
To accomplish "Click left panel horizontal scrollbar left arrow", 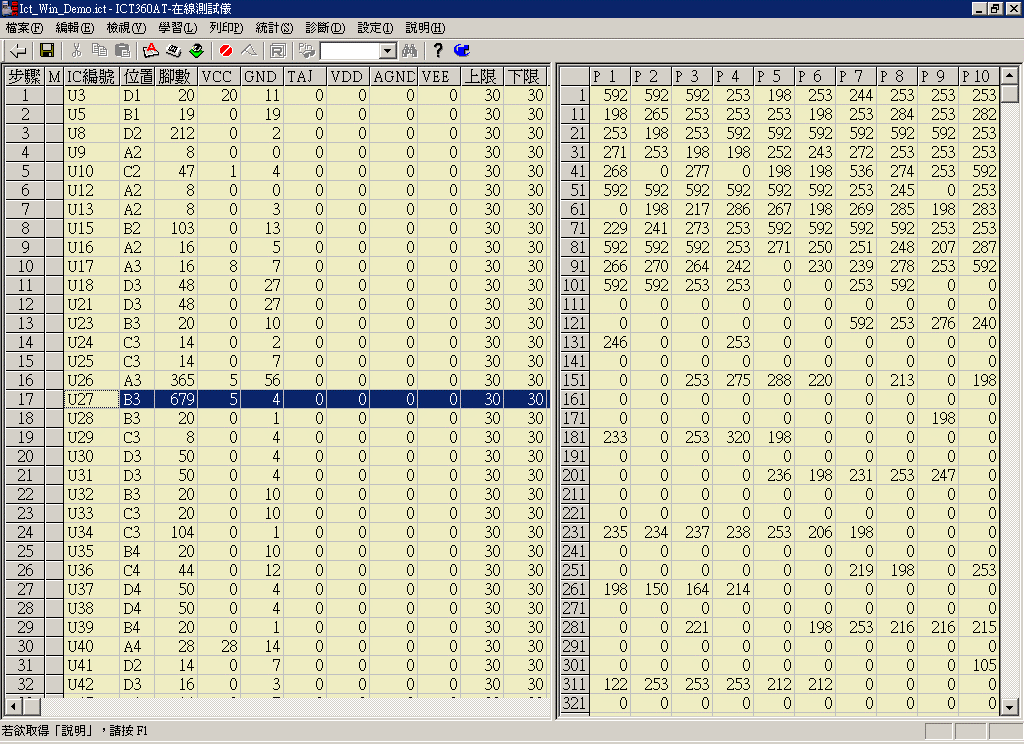I will [x=11, y=707].
